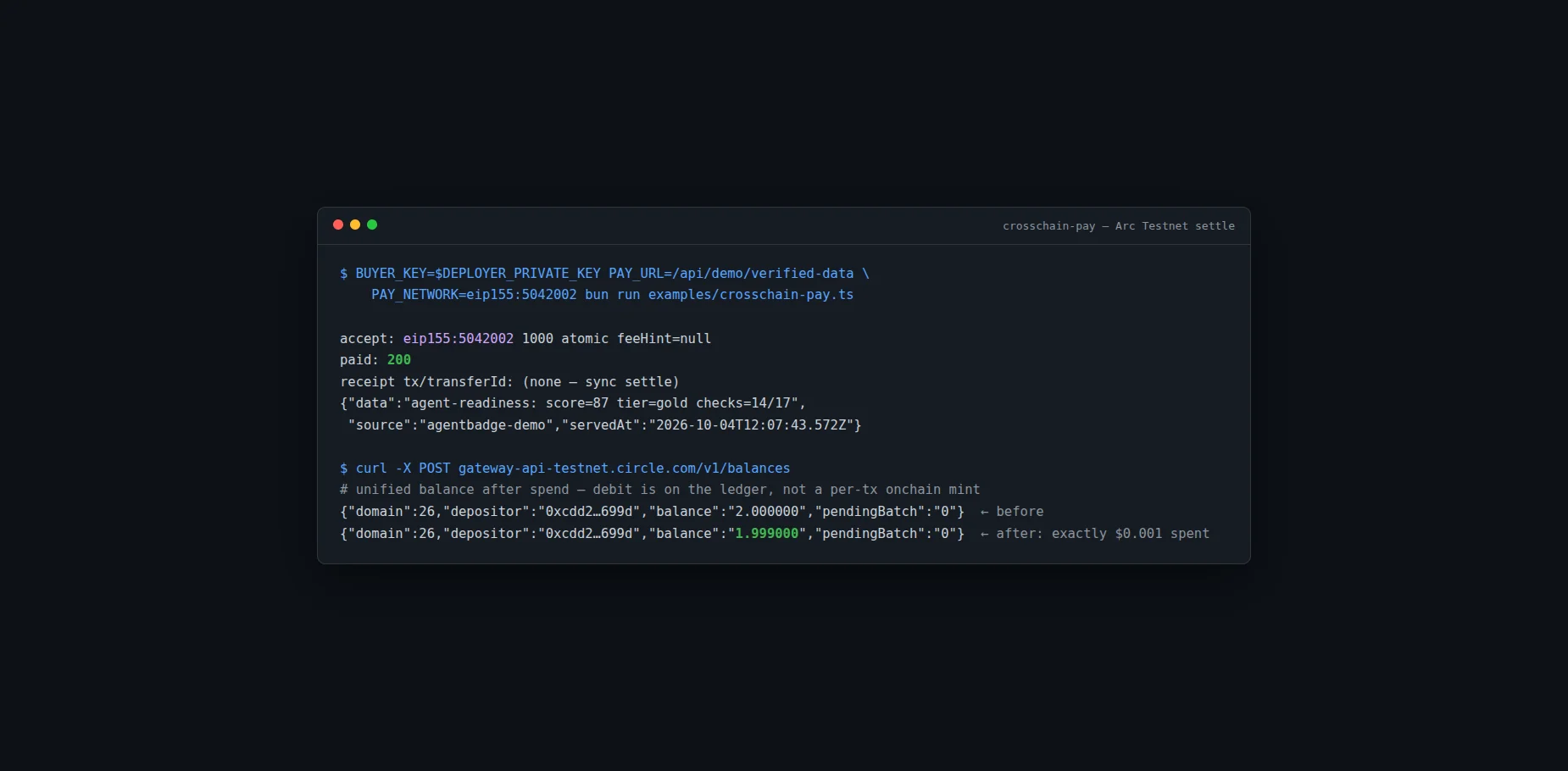Click the servedAt timestamp 2026-10-04T12:07:43.572Z
The height and width of the screenshot is (771, 1568).
tap(751, 425)
